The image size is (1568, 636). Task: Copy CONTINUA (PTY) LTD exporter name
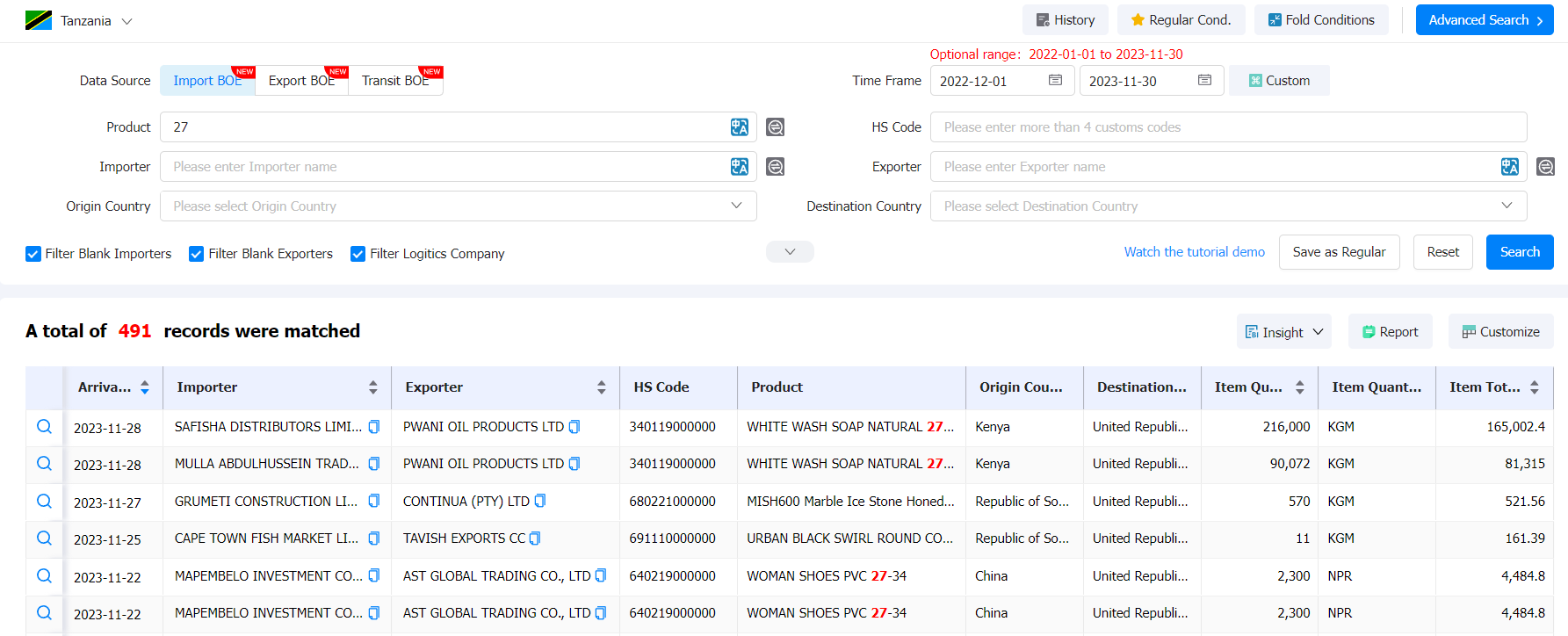pos(540,502)
